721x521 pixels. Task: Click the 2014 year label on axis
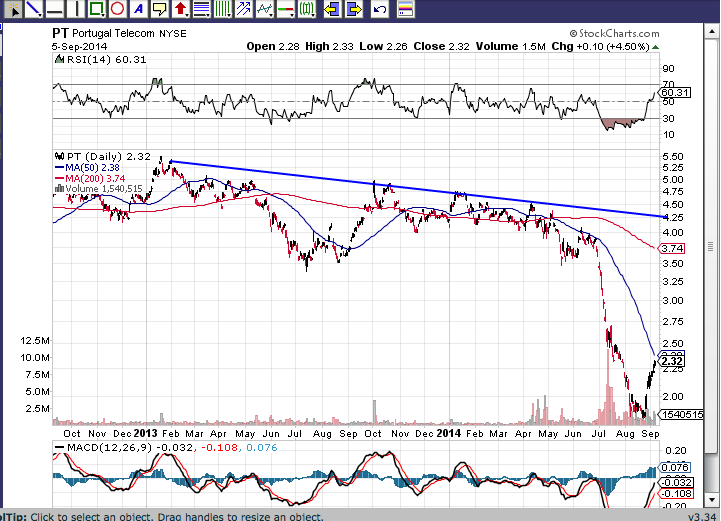click(x=449, y=433)
